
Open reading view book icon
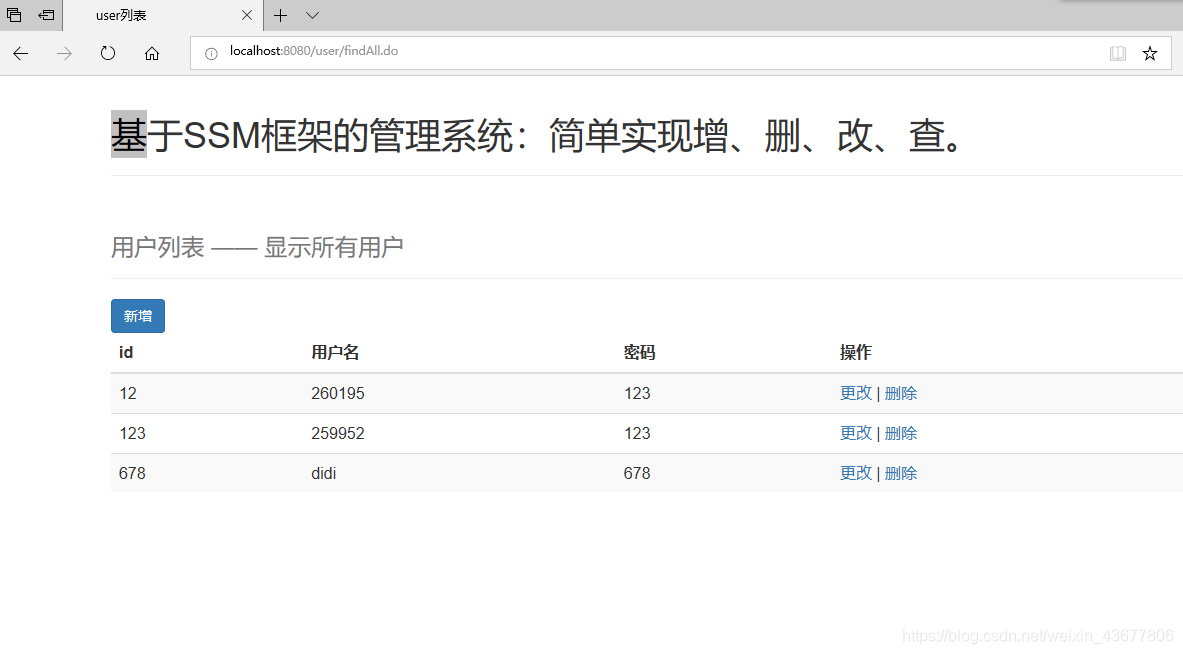(x=1118, y=54)
